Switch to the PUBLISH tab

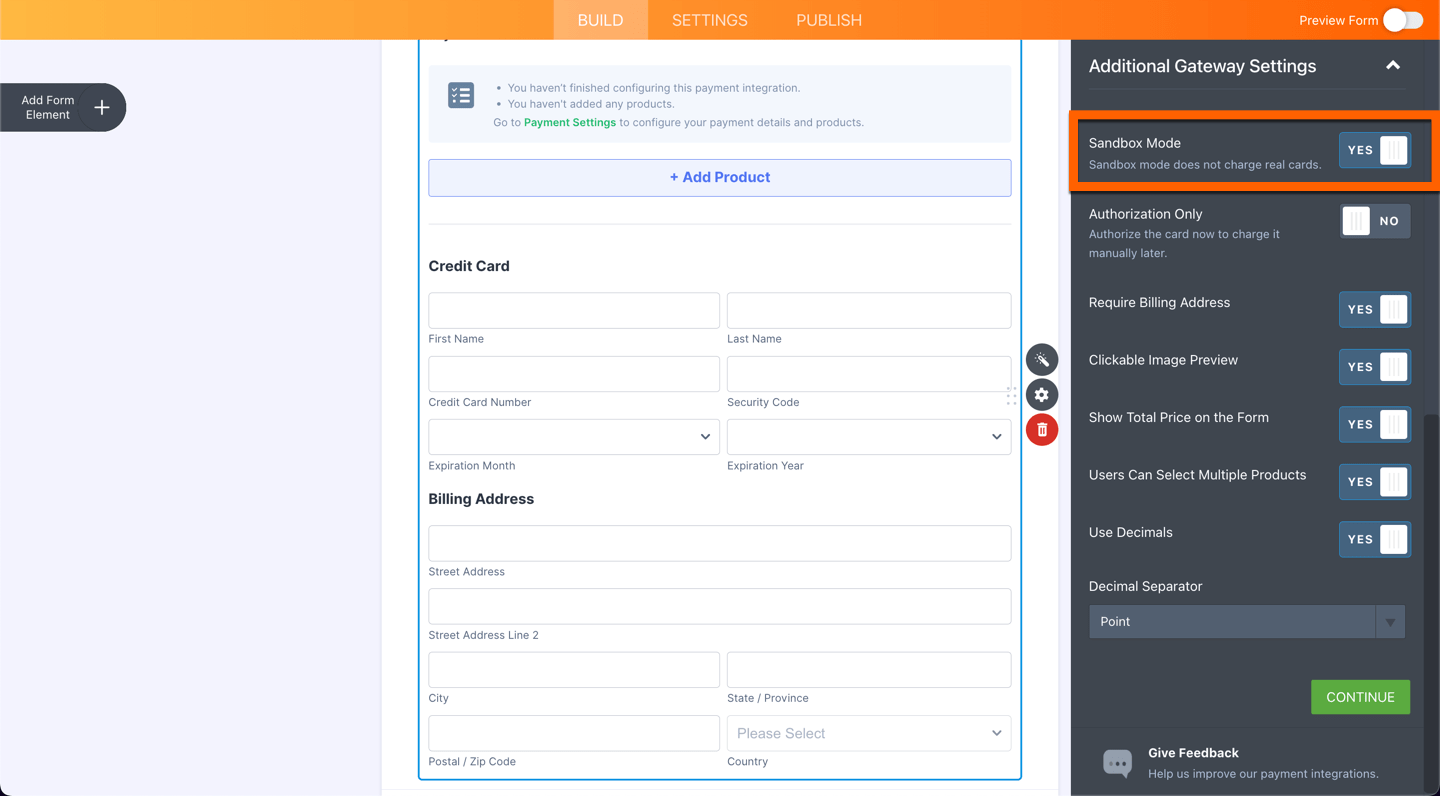click(x=829, y=20)
